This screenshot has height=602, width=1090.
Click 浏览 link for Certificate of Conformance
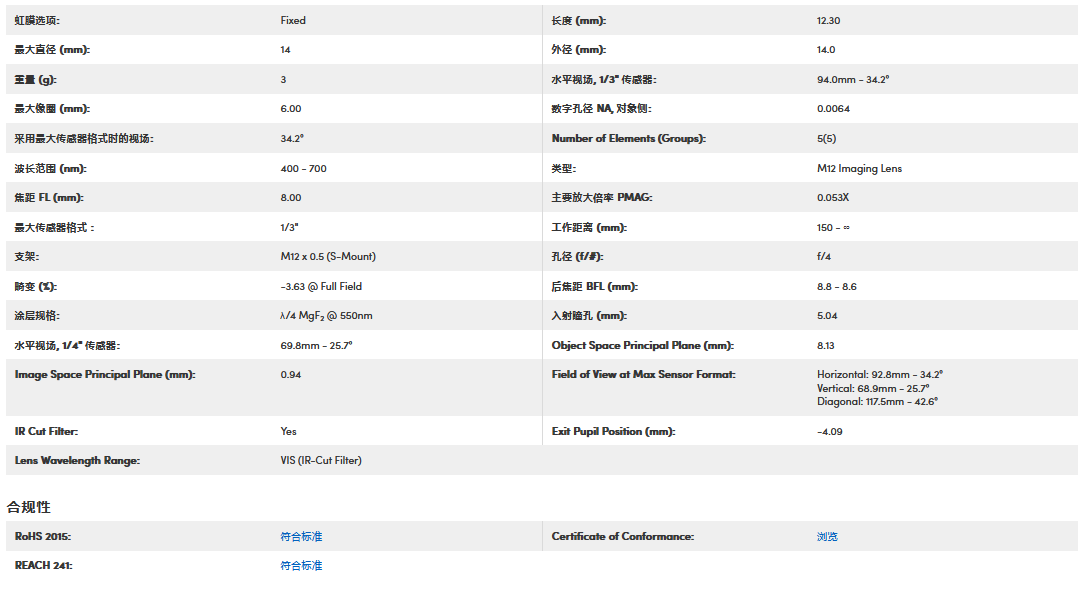pos(827,537)
